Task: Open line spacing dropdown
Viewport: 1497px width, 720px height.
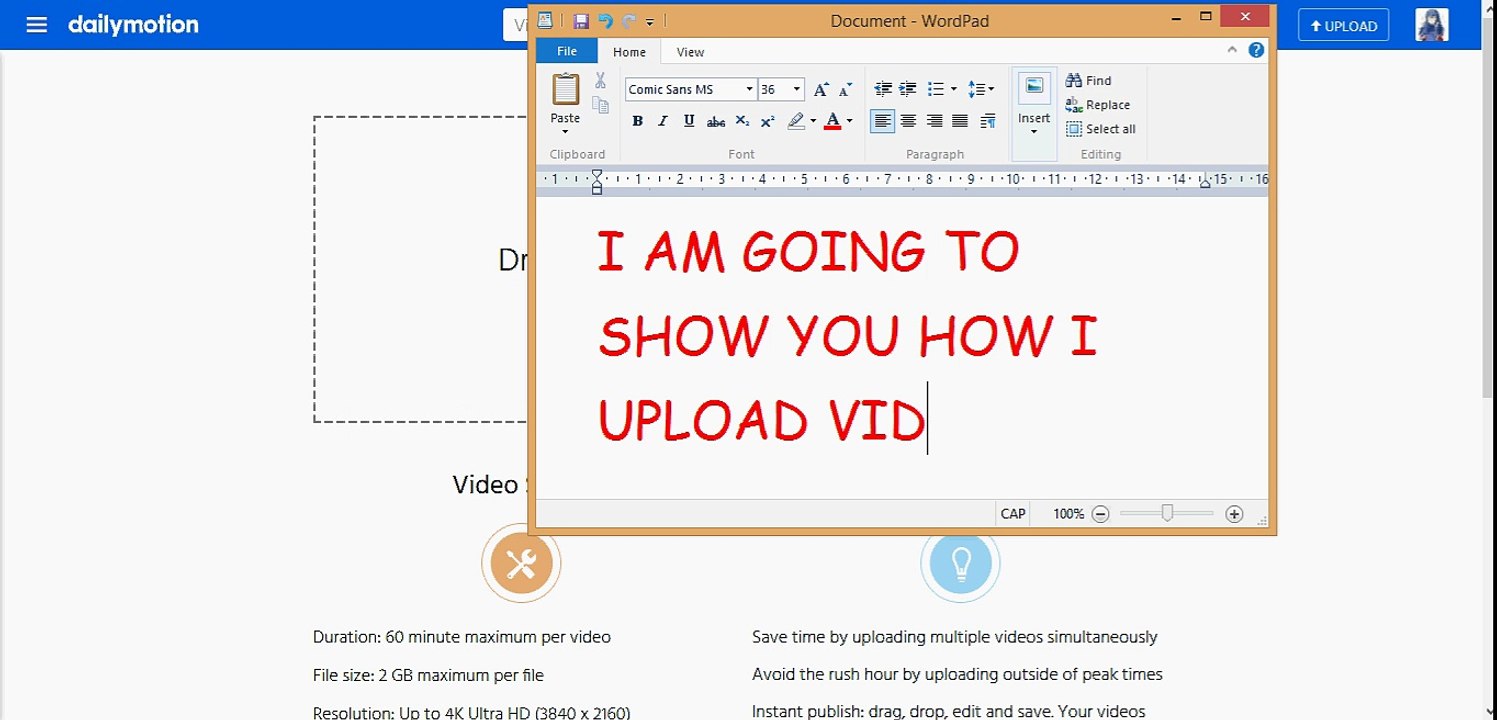Action: [980, 89]
